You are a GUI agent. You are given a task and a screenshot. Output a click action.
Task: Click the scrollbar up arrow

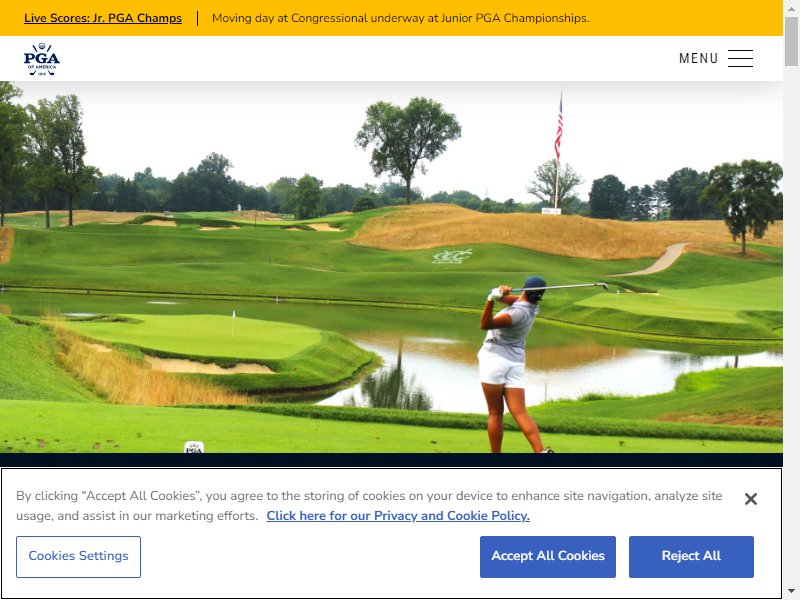pos(791,7)
